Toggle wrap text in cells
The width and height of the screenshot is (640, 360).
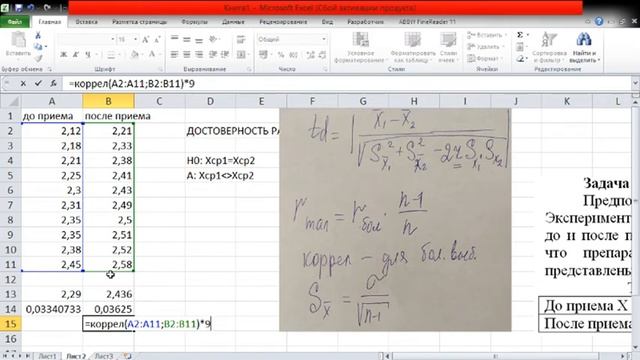241,39
